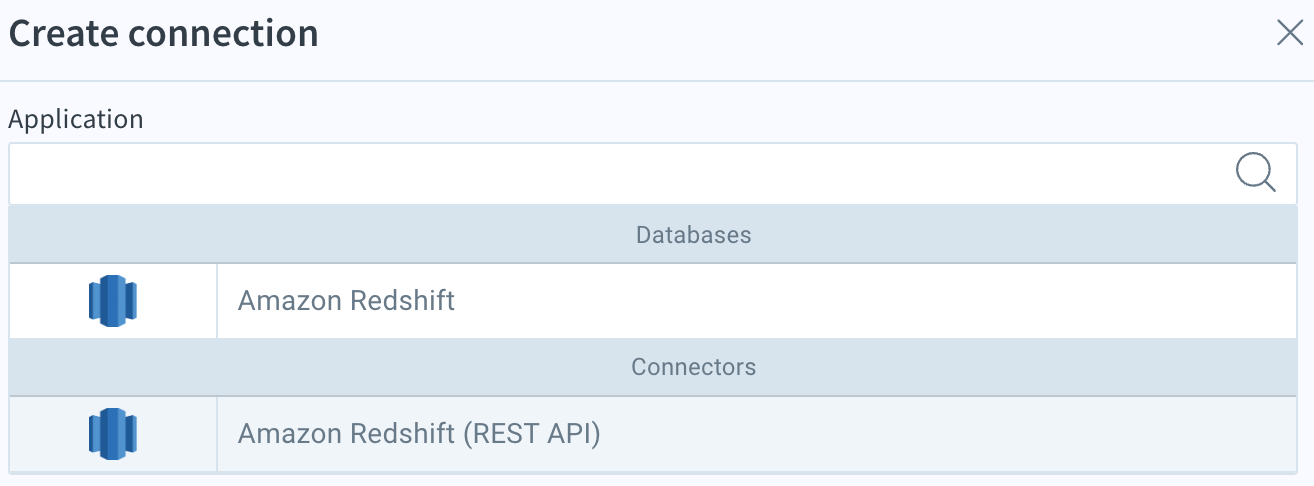1314x486 pixels.
Task: Choose Amazon Redshift under the Databases group
Action: coord(653,300)
